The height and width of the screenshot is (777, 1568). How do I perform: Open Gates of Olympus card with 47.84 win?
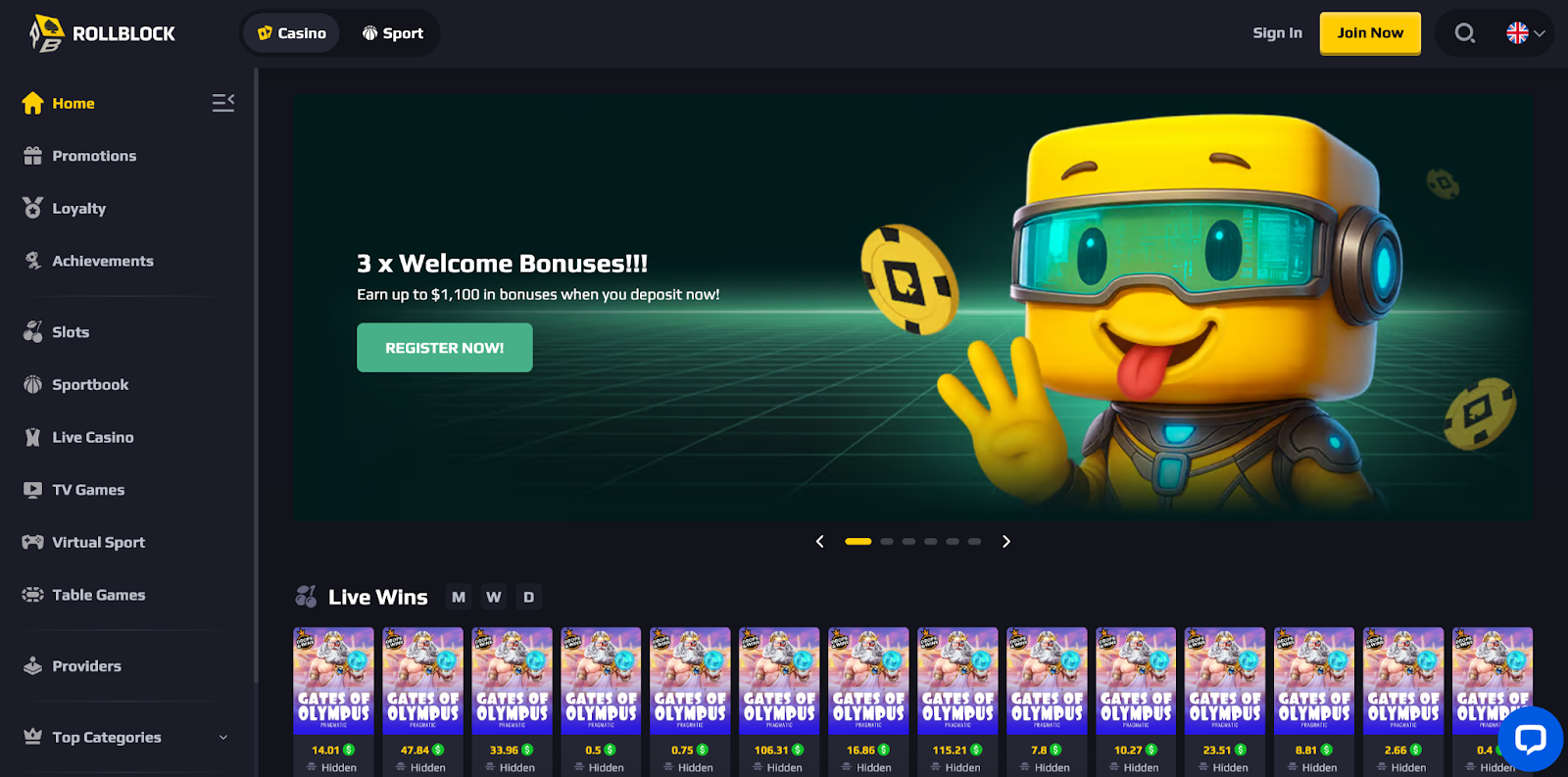pyautogui.click(x=422, y=681)
